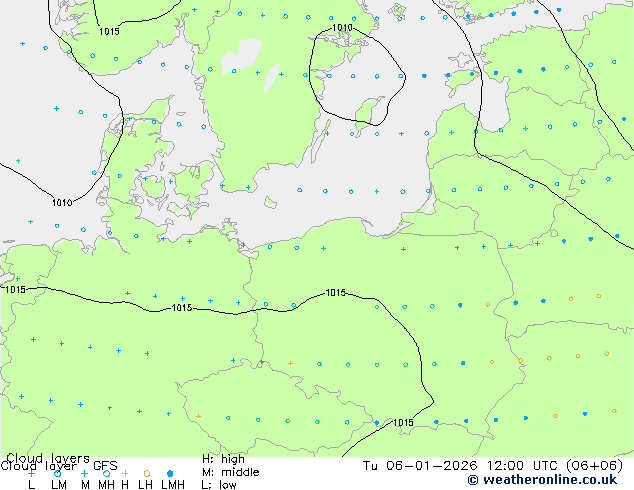Viewport: 634px width, 490px height.
Task: Click the blue circle legend symbol above LM
Action: point(58,473)
